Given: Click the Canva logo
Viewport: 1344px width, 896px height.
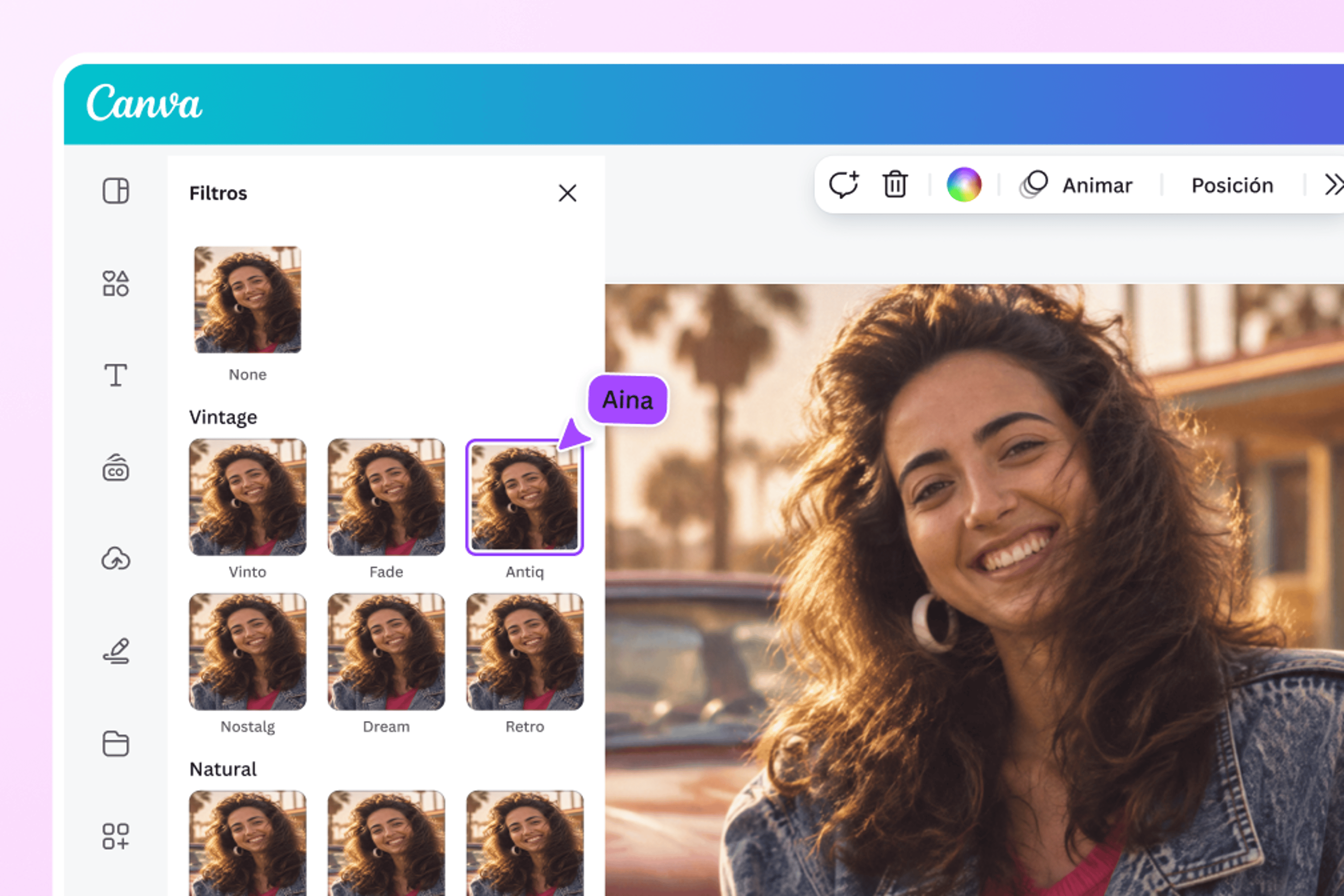Looking at the screenshot, I should tap(144, 103).
